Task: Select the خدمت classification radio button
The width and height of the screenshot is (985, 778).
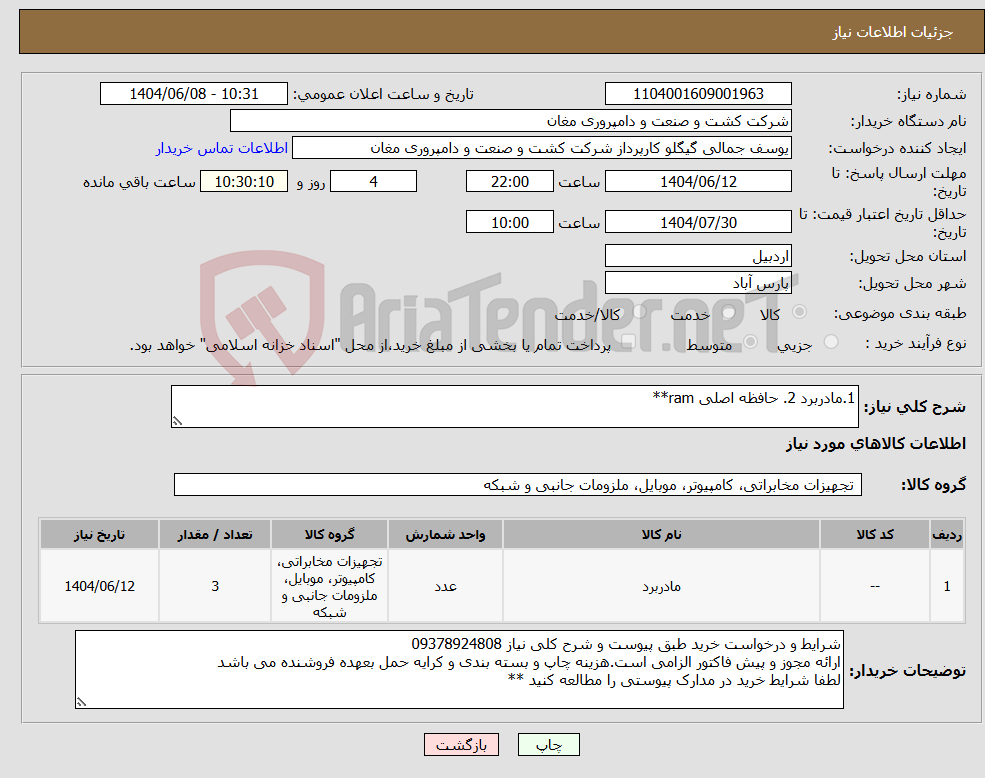Action: [x=728, y=311]
